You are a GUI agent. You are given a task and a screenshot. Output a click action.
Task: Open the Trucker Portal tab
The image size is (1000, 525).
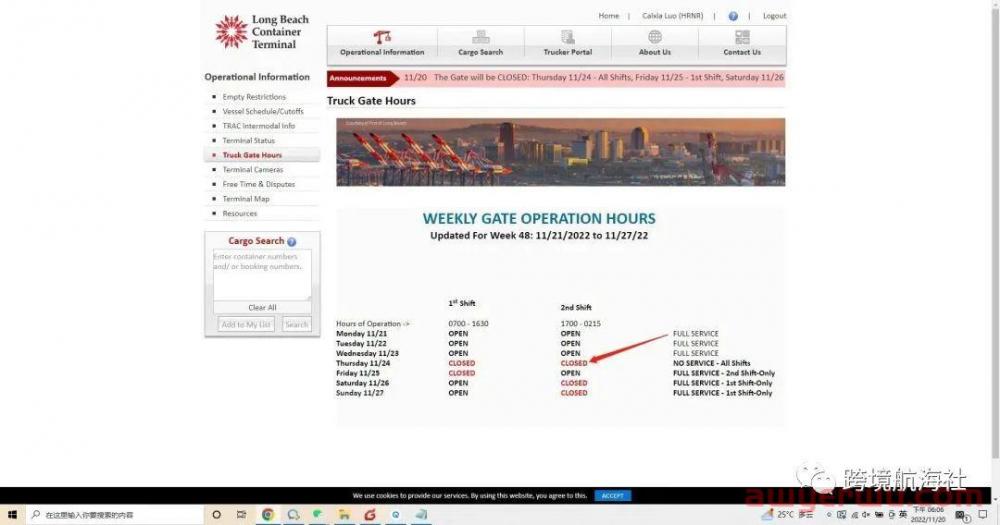[568, 44]
